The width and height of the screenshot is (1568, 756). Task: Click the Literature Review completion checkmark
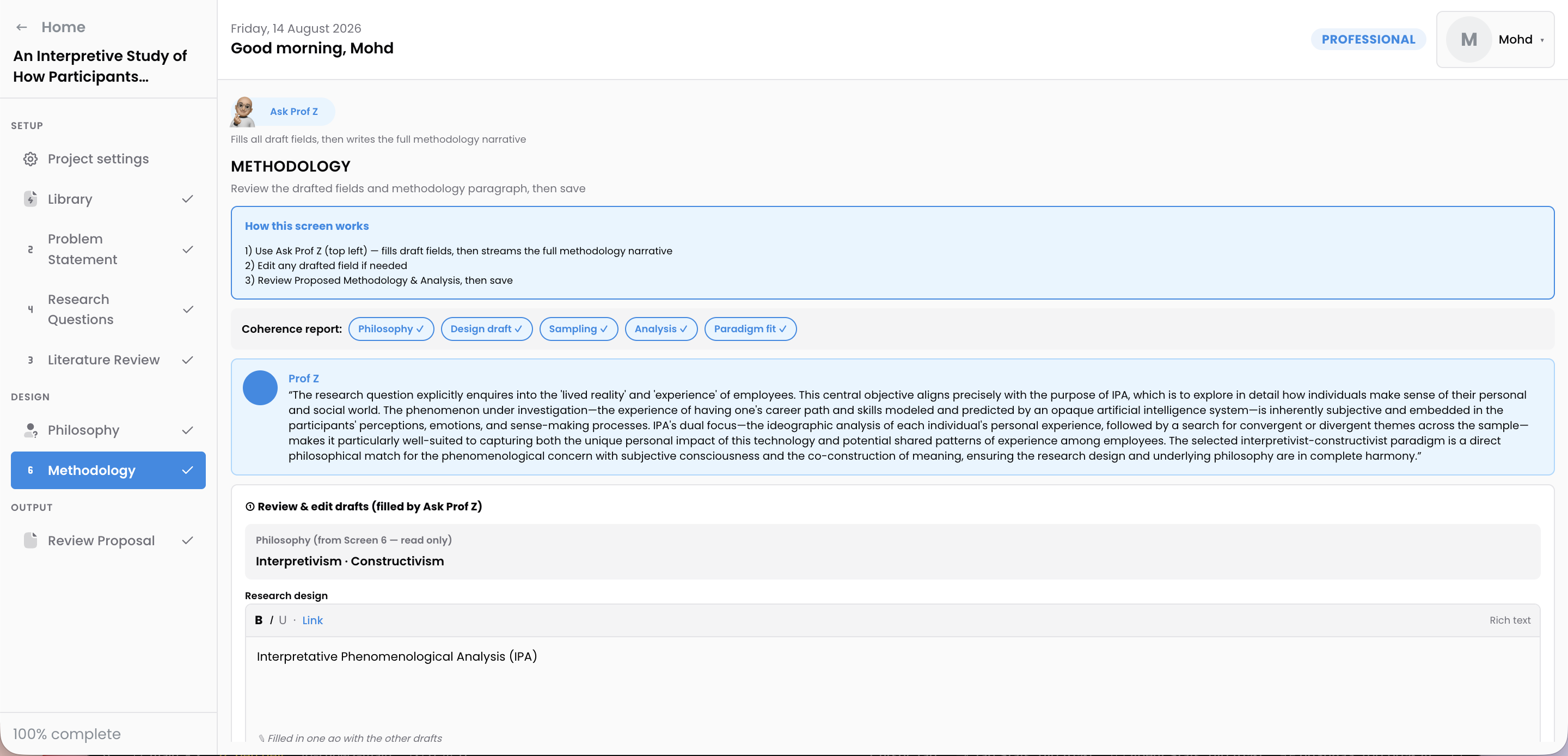click(187, 360)
